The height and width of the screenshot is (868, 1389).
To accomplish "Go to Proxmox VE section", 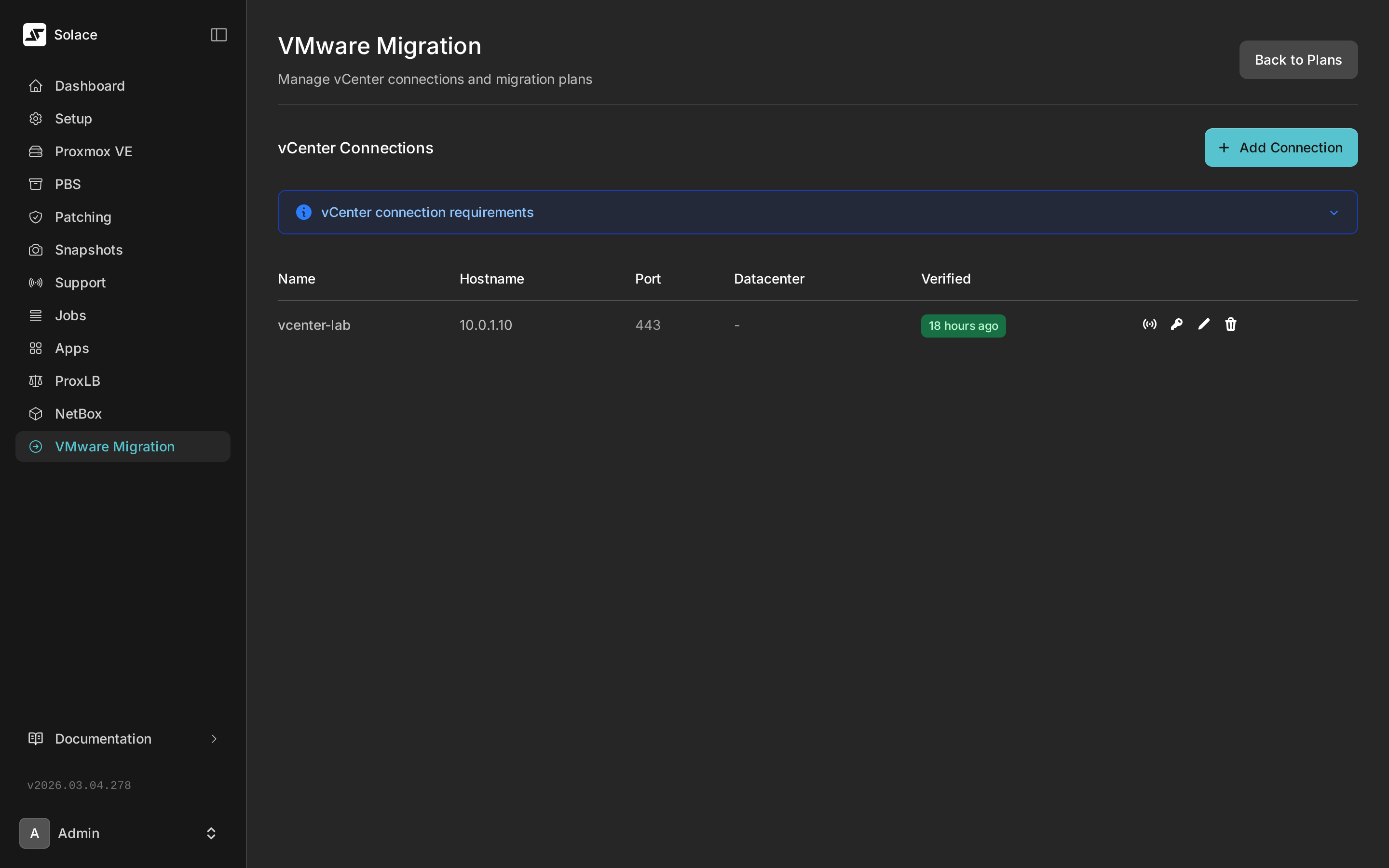I will (93, 151).
